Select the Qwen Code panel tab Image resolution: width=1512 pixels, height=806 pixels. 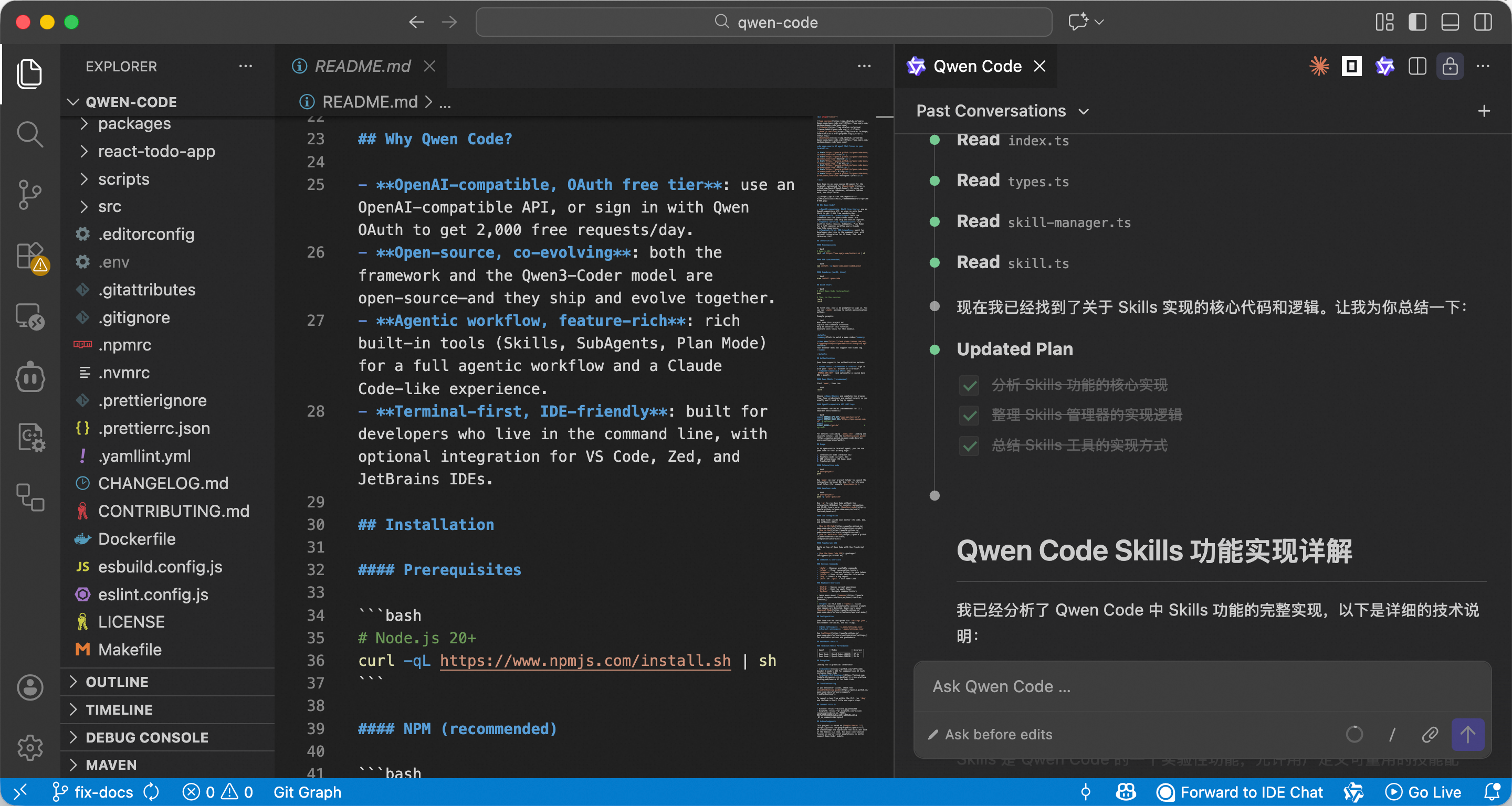pos(976,66)
